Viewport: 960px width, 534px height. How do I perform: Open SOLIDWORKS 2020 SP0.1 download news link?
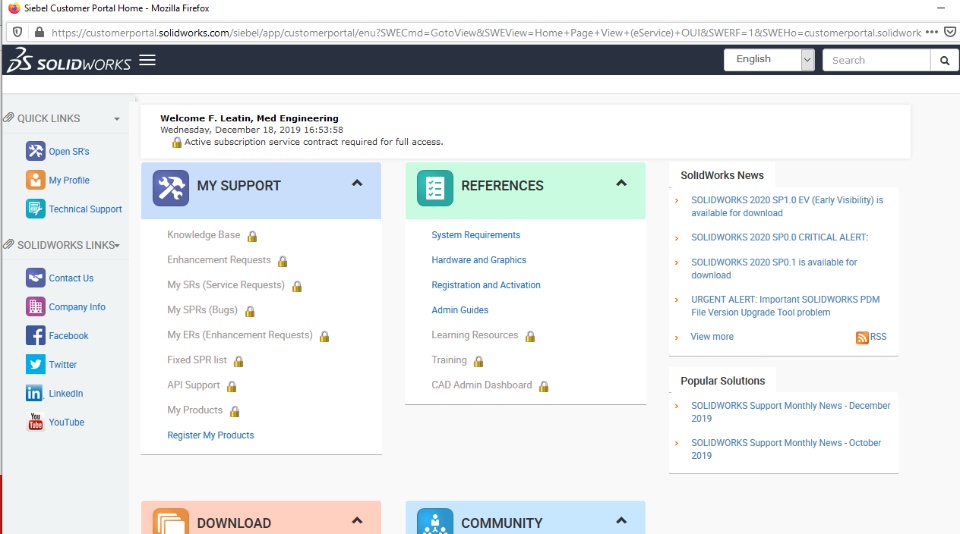774,269
